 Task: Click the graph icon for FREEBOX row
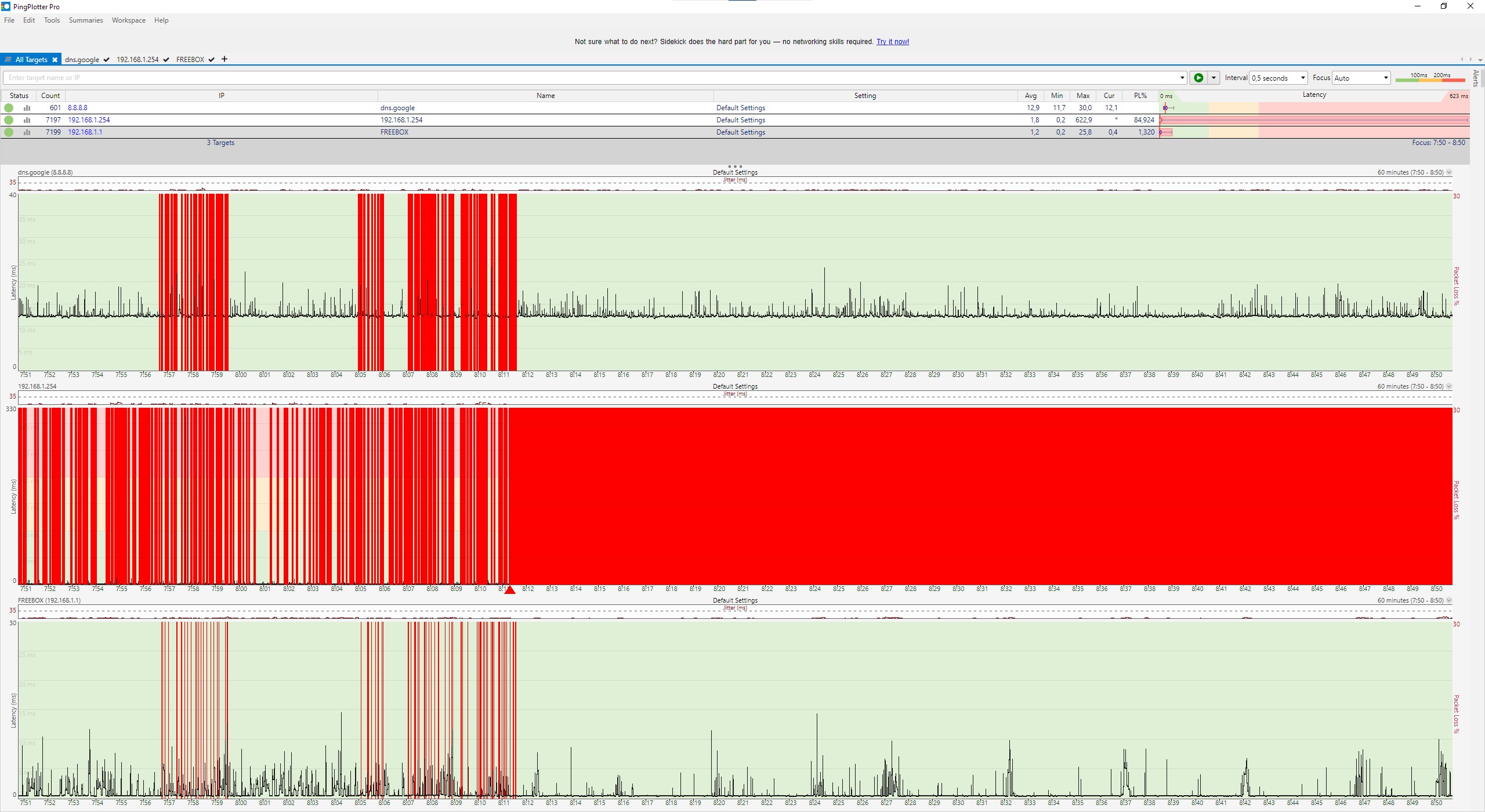(x=27, y=132)
